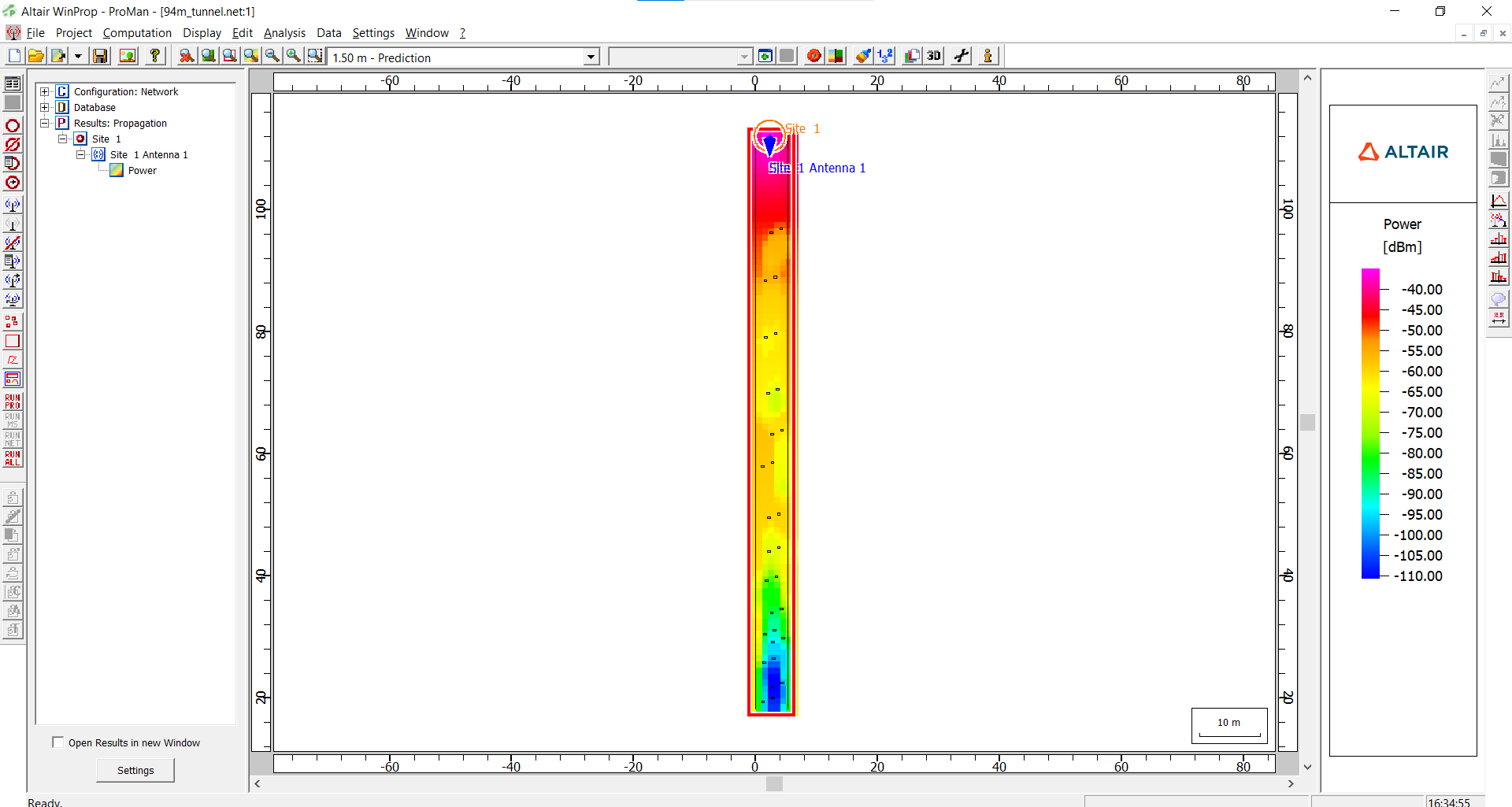Click the four red squares sidebar icon
The width and height of the screenshot is (1512, 807).
coord(13,322)
